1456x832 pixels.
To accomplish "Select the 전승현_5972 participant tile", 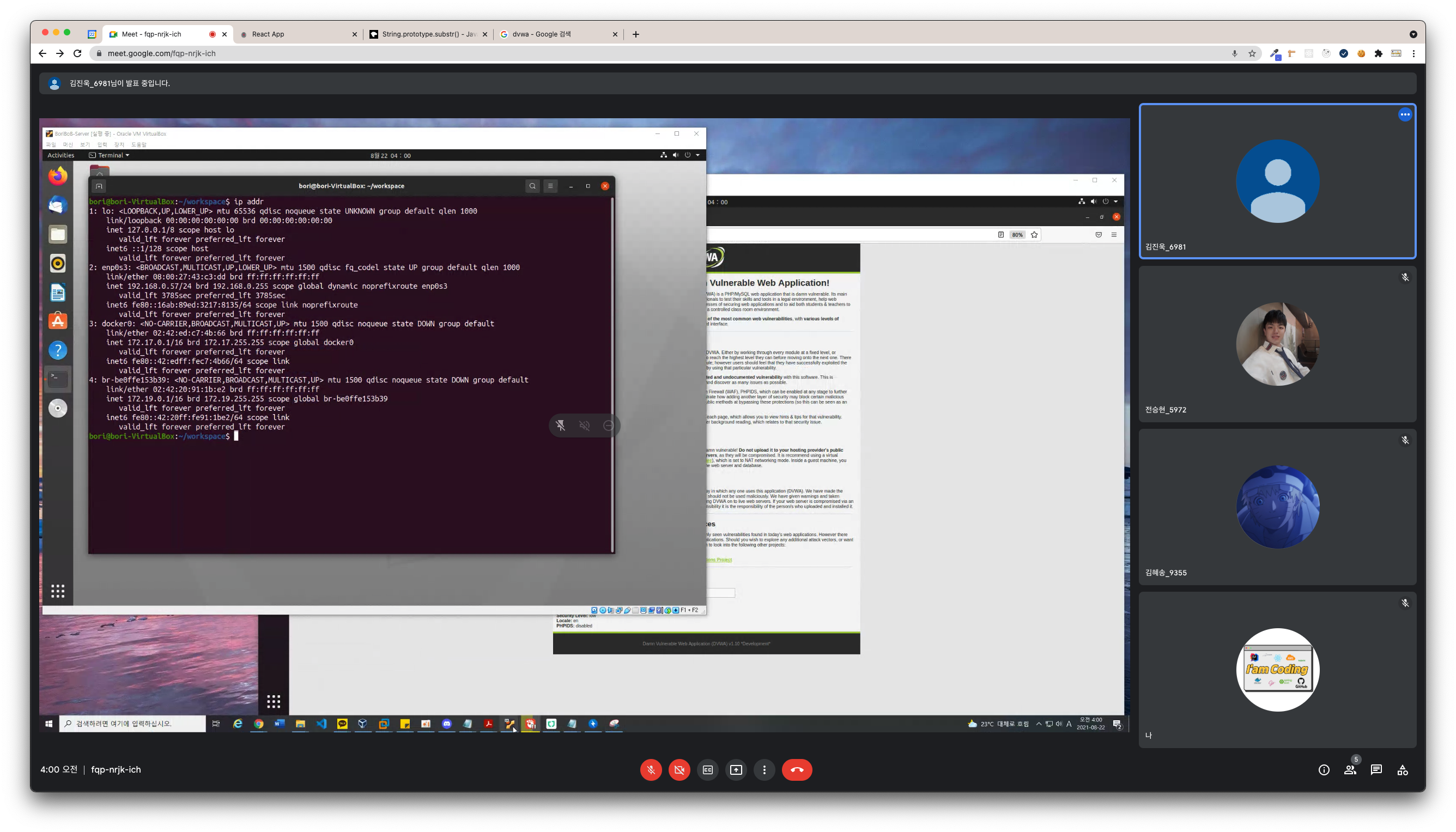I will pyautogui.click(x=1277, y=344).
